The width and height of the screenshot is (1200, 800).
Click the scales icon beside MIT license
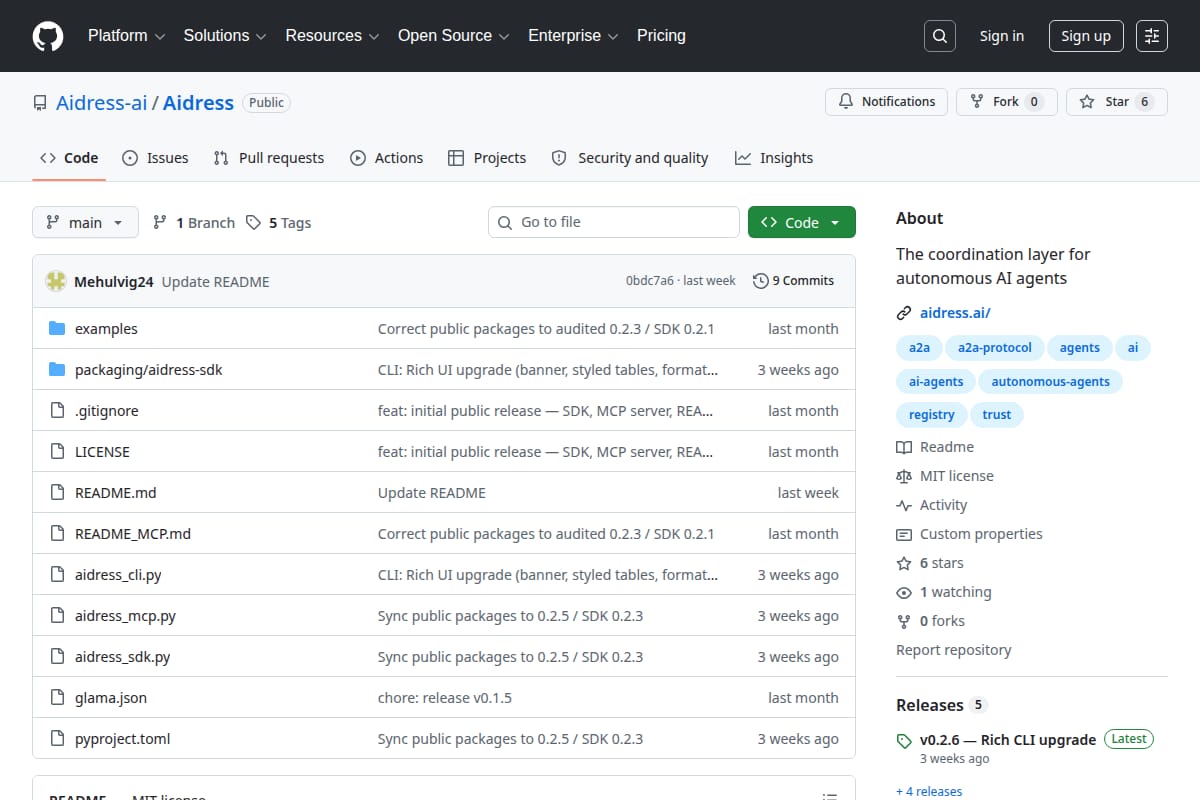(x=904, y=476)
